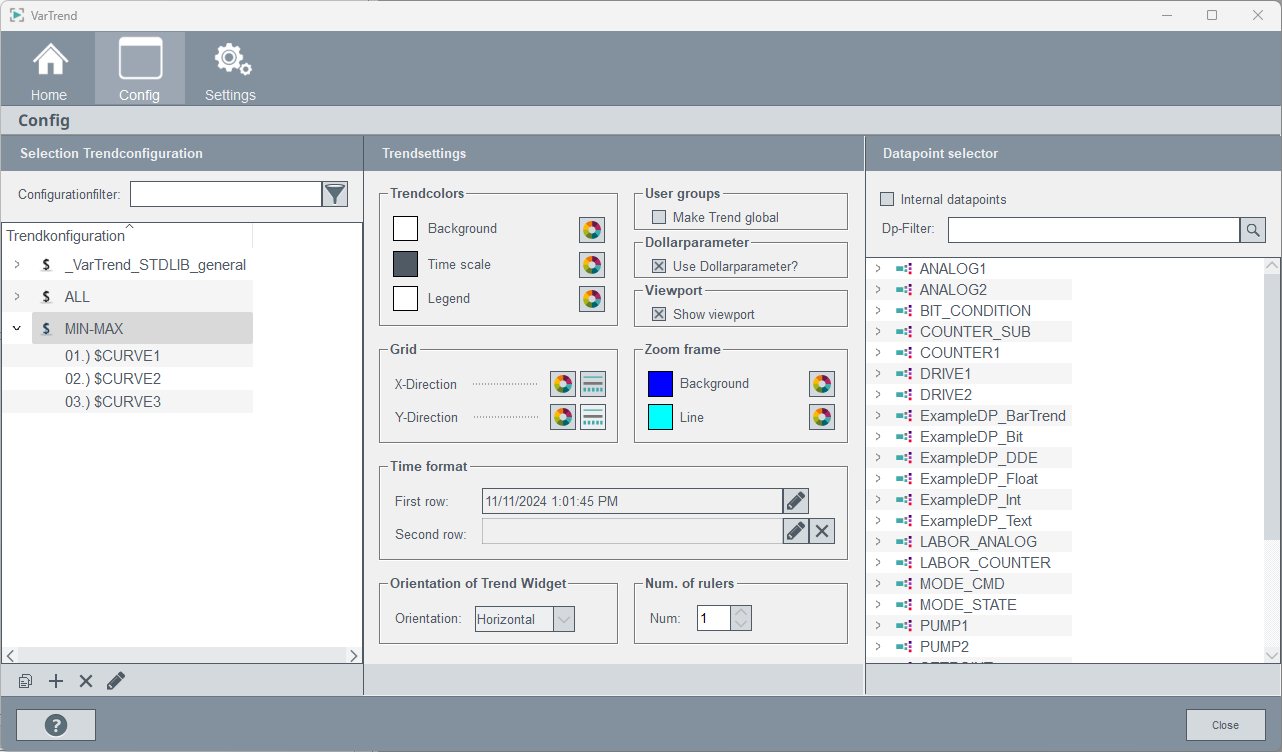Click X-Direction grid line style icon
The image size is (1282, 752).
pyautogui.click(x=593, y=384)
